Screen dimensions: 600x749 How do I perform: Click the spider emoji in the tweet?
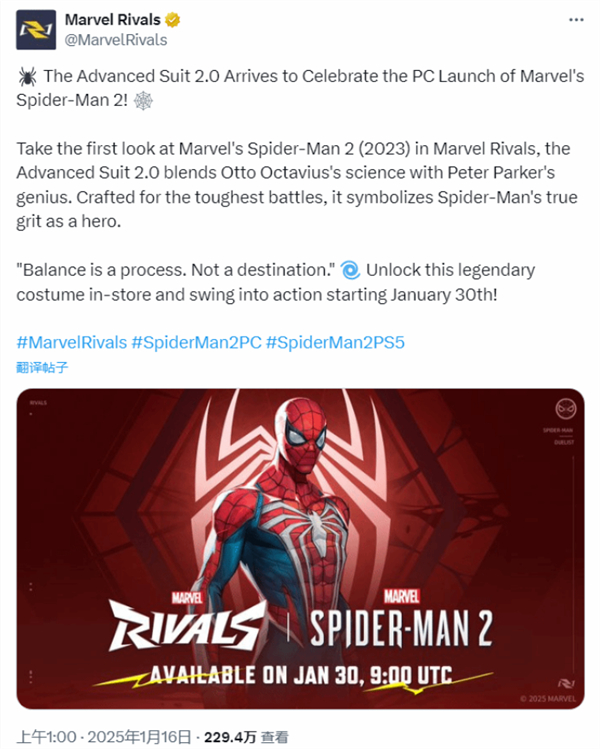point(27,76)
